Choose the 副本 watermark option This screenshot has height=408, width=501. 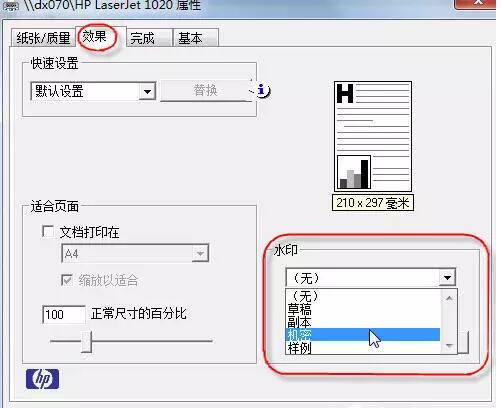pos(363,322)
